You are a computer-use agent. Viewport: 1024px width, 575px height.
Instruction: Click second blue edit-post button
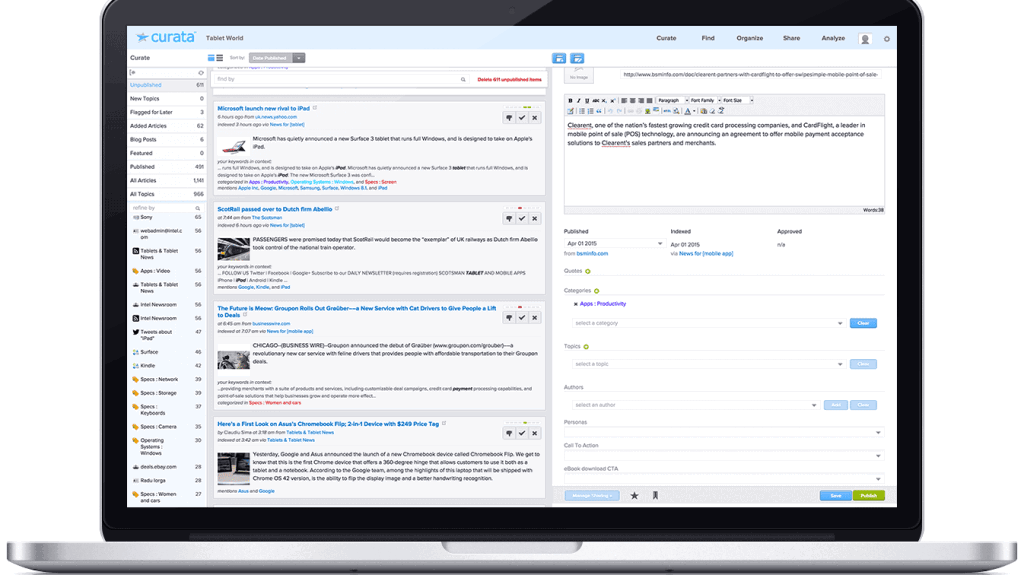(x=577, y=59)
